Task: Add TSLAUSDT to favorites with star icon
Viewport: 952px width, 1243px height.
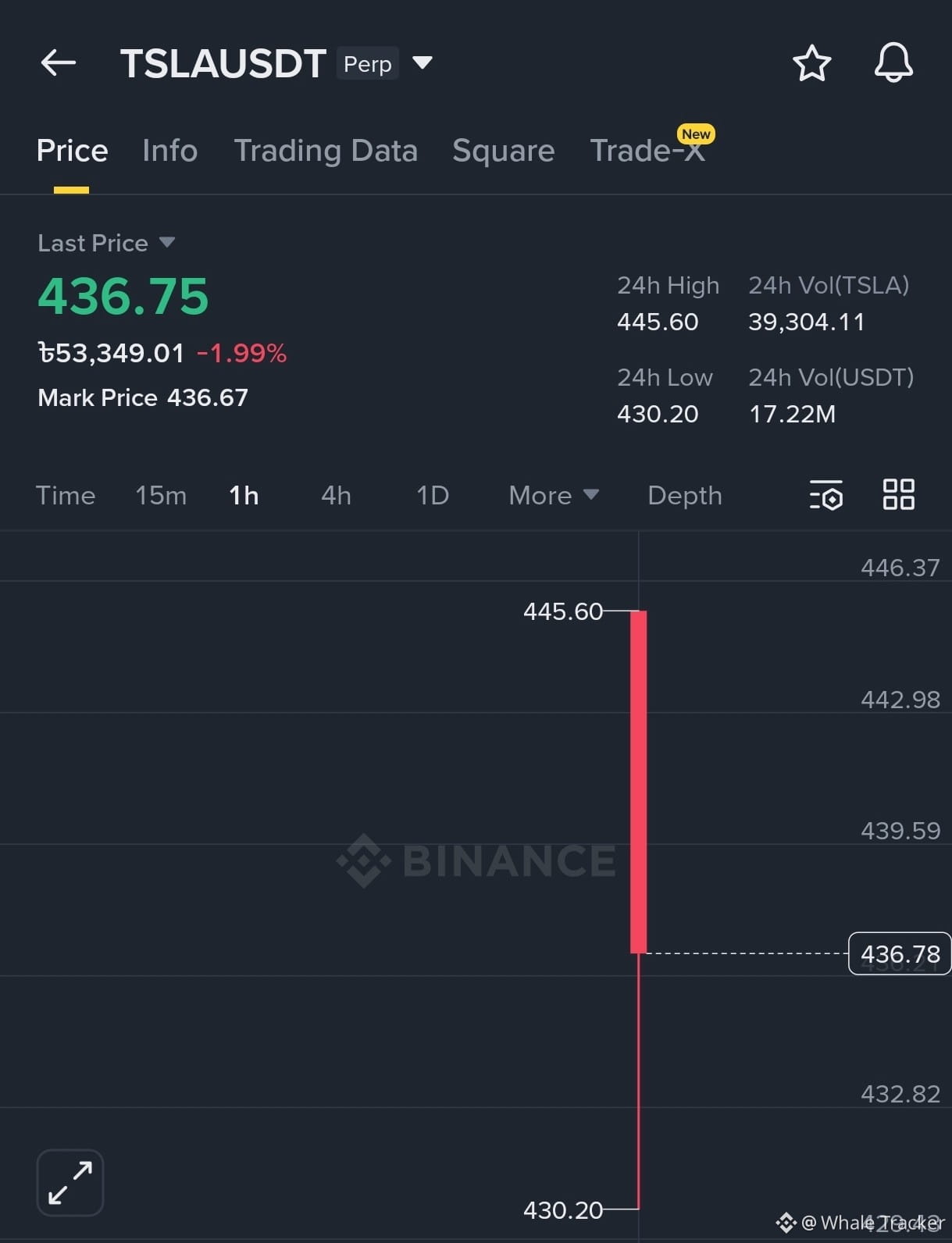Action: [x=812, y=63]
